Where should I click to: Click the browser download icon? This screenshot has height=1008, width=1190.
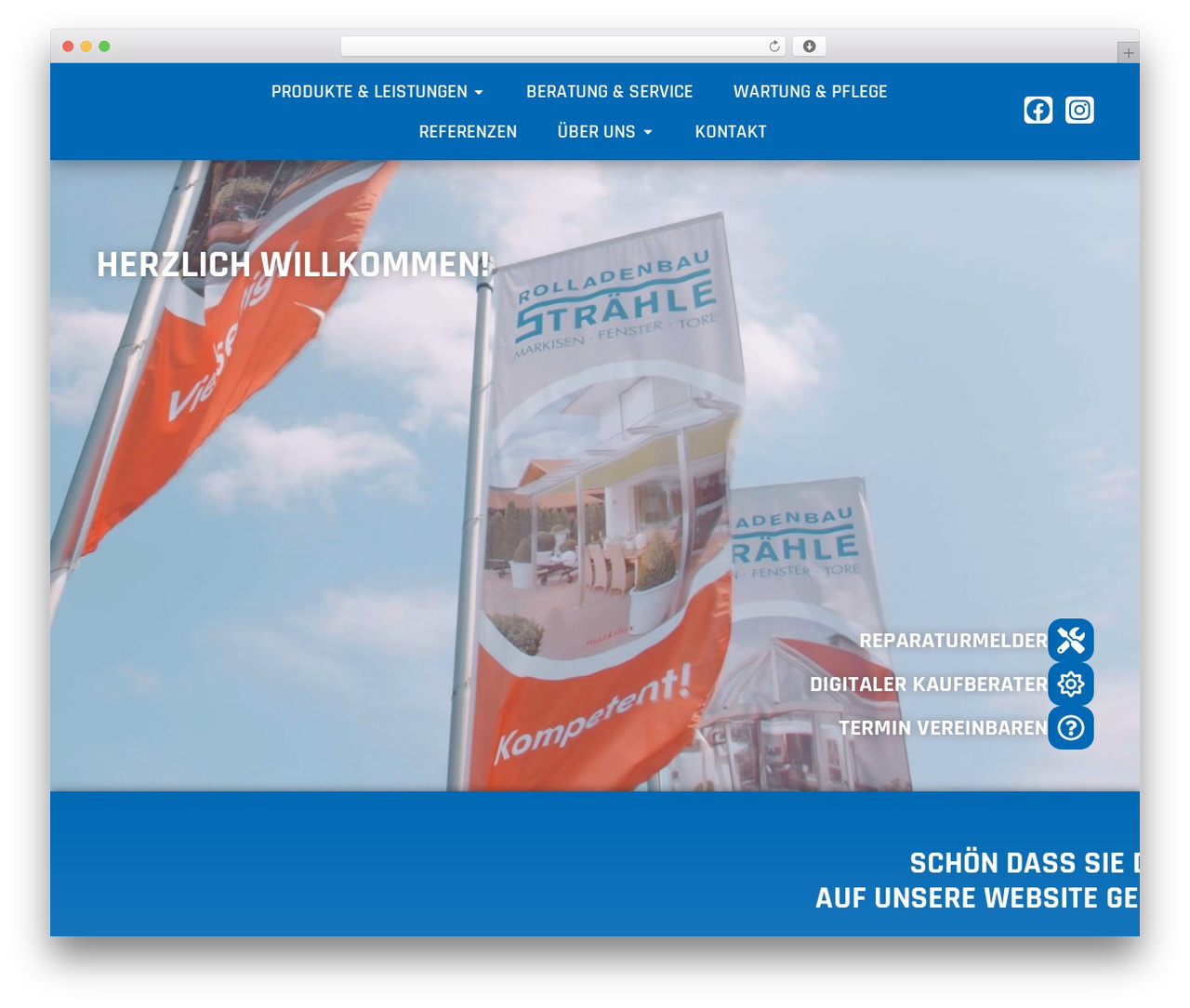[x=810, y=46]
